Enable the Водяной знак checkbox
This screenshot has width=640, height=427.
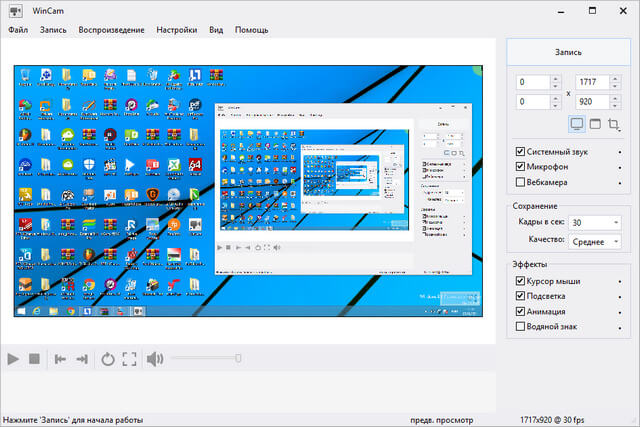click(x=520, y=326)
